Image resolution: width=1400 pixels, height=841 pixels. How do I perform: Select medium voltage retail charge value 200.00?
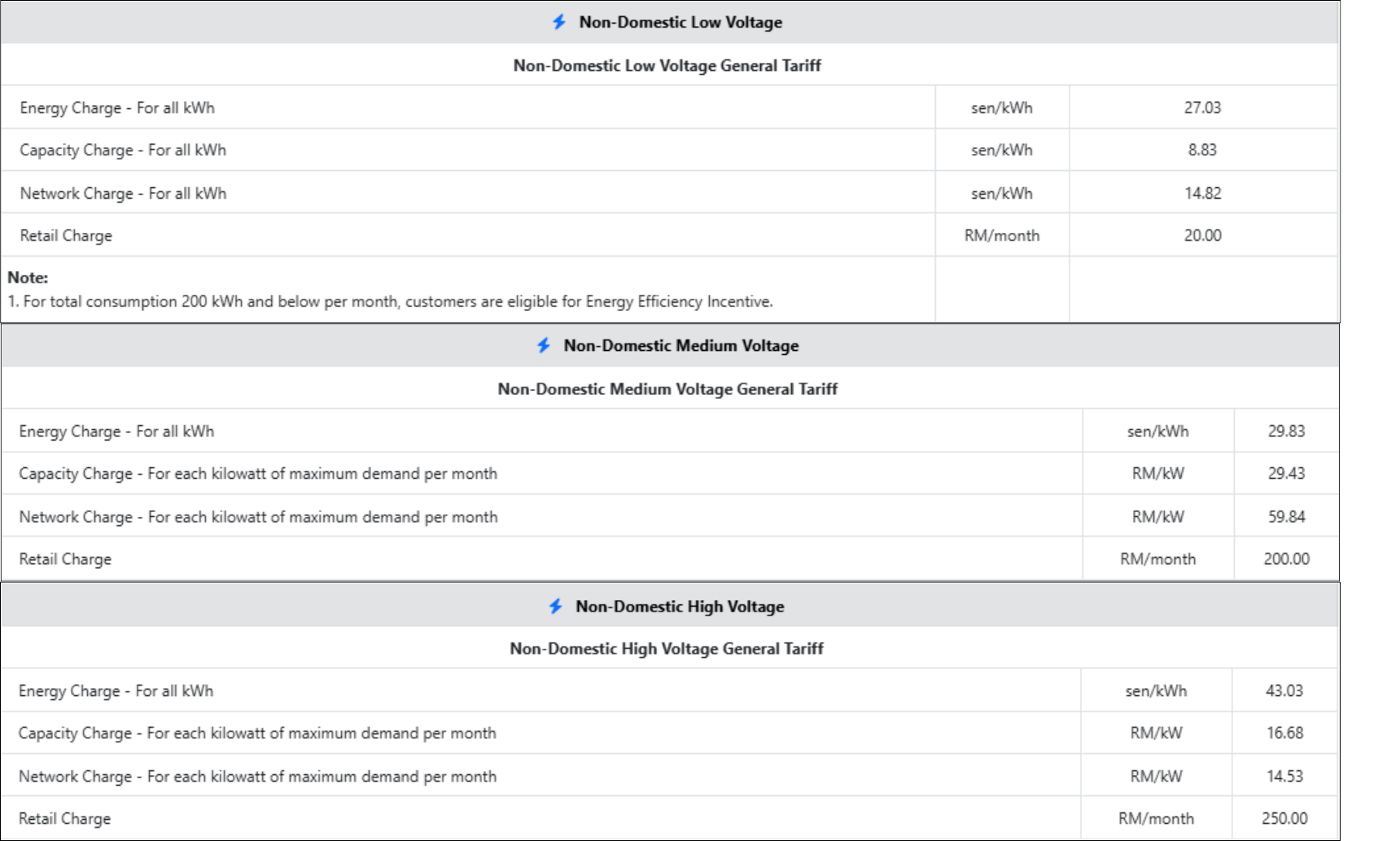point(1286,558)
